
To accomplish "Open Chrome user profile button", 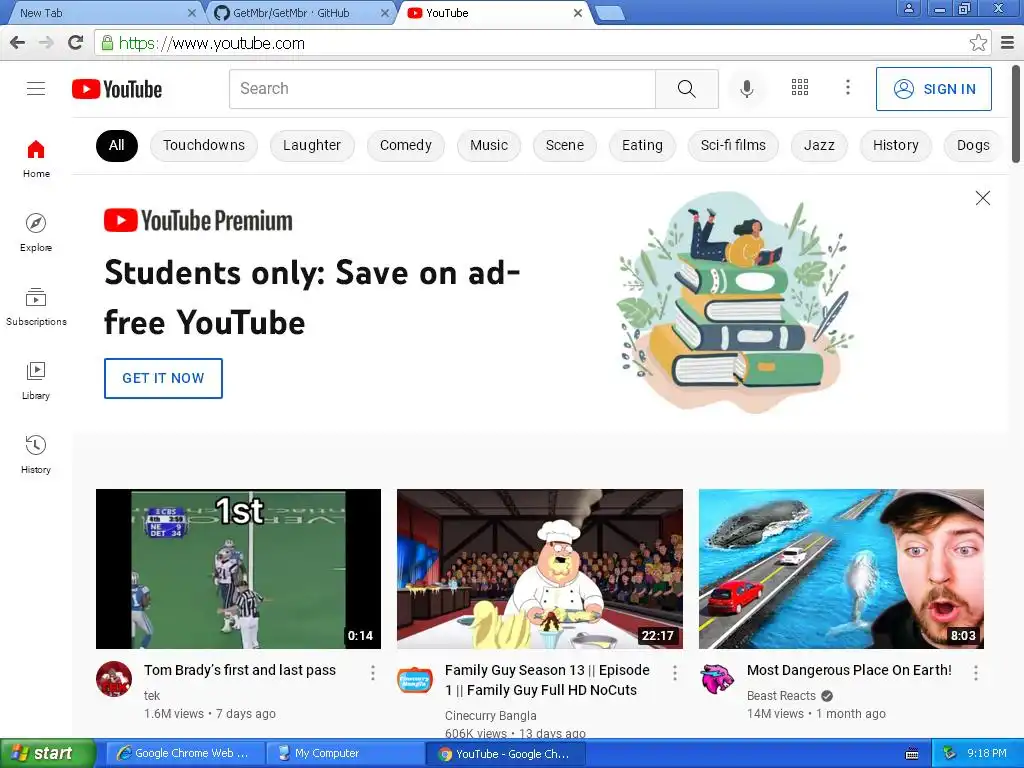I will tap(908, 8).
